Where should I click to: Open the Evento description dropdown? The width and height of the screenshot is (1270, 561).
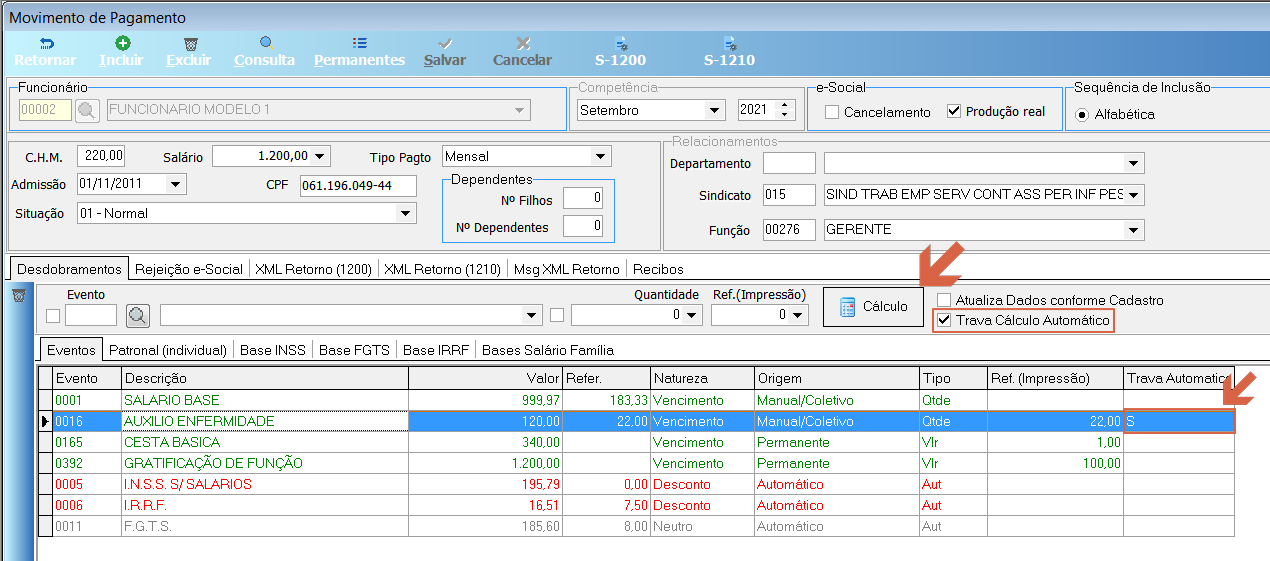[532, 316]
